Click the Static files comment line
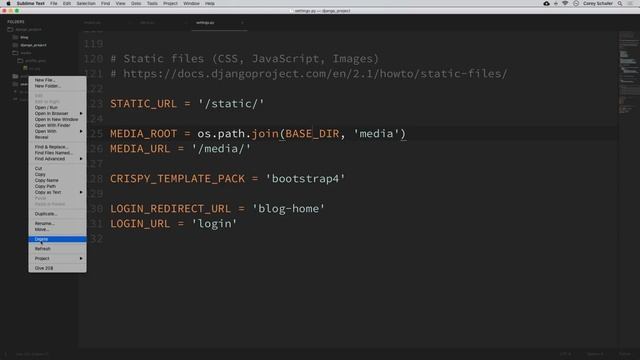640x360 pixels. pyautogui.click(x=244, y=59)
